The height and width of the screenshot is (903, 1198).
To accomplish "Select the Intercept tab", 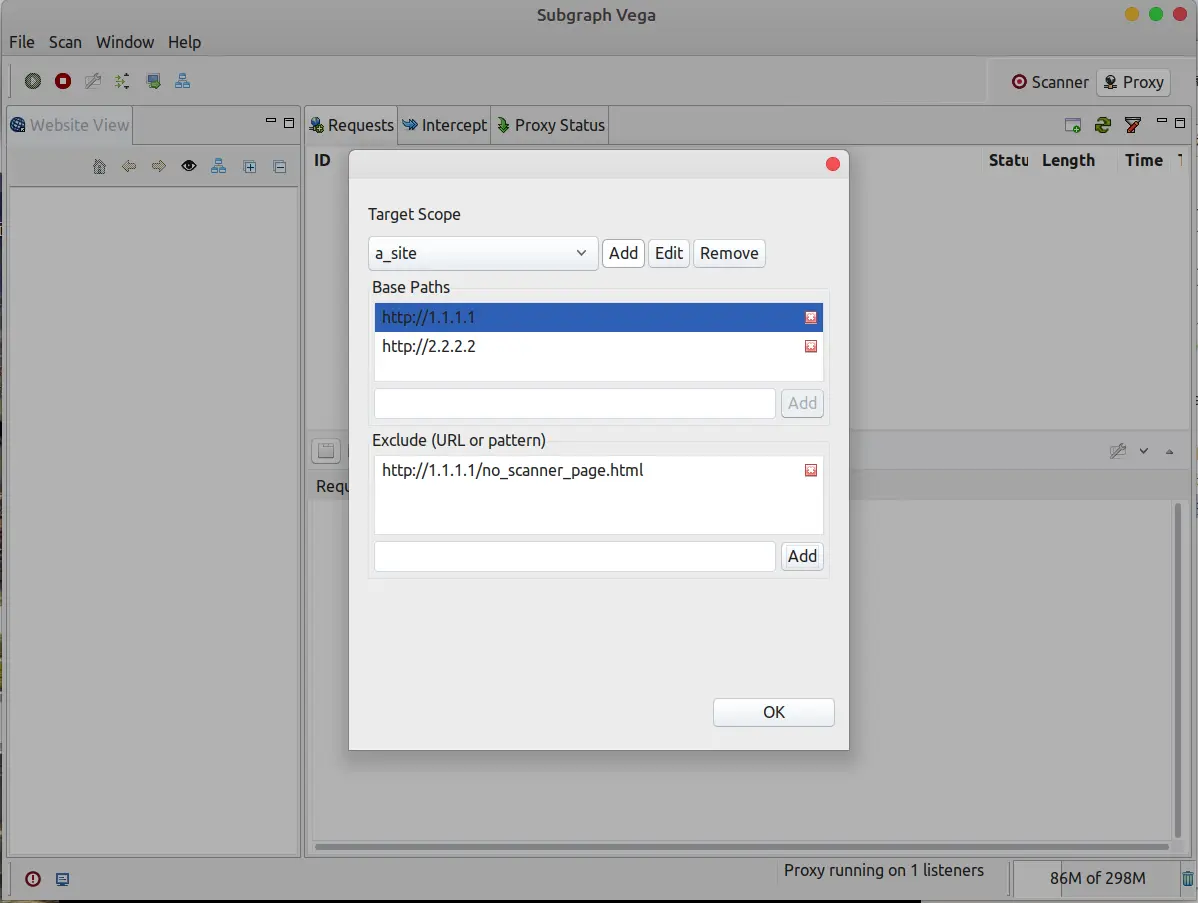I will point(445,125).
